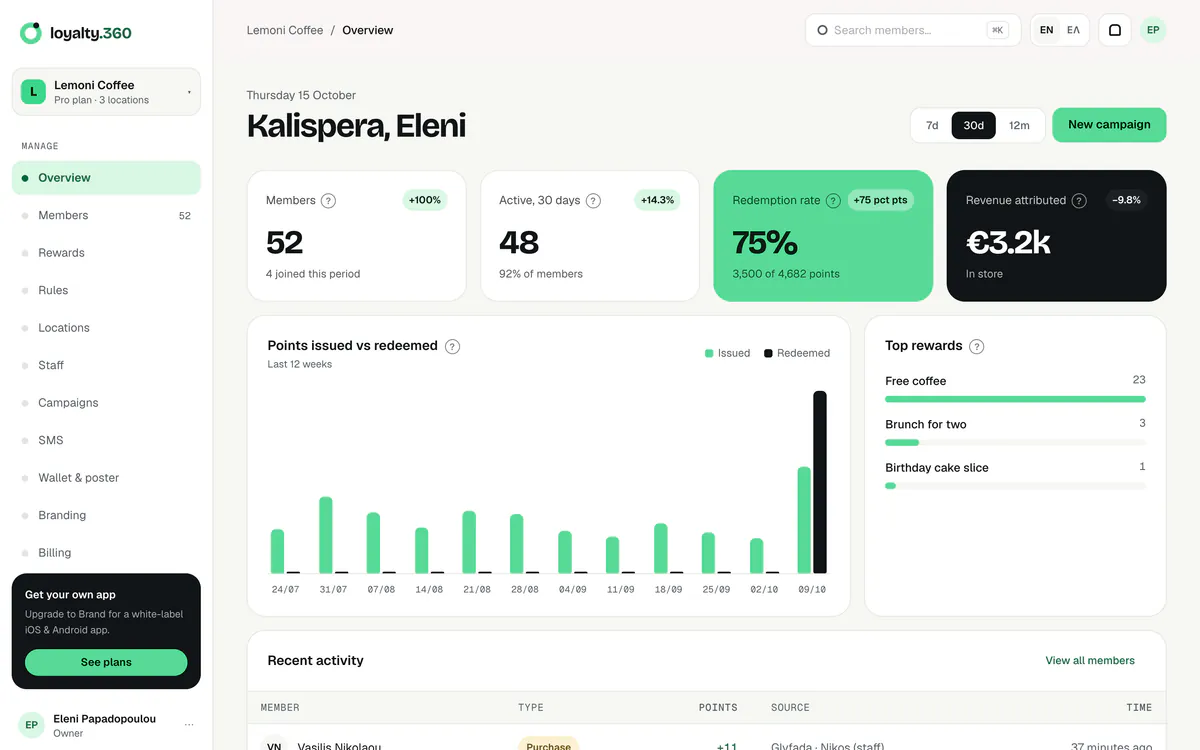
Task: Open the Locations sidebar item
Action: pos(106,328)
